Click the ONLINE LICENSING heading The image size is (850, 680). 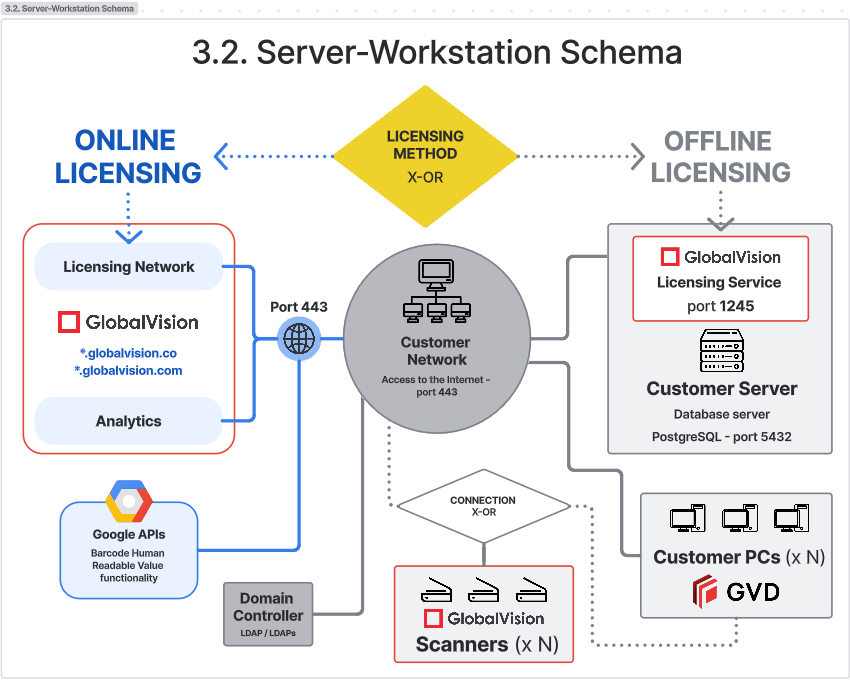point(127,156)
